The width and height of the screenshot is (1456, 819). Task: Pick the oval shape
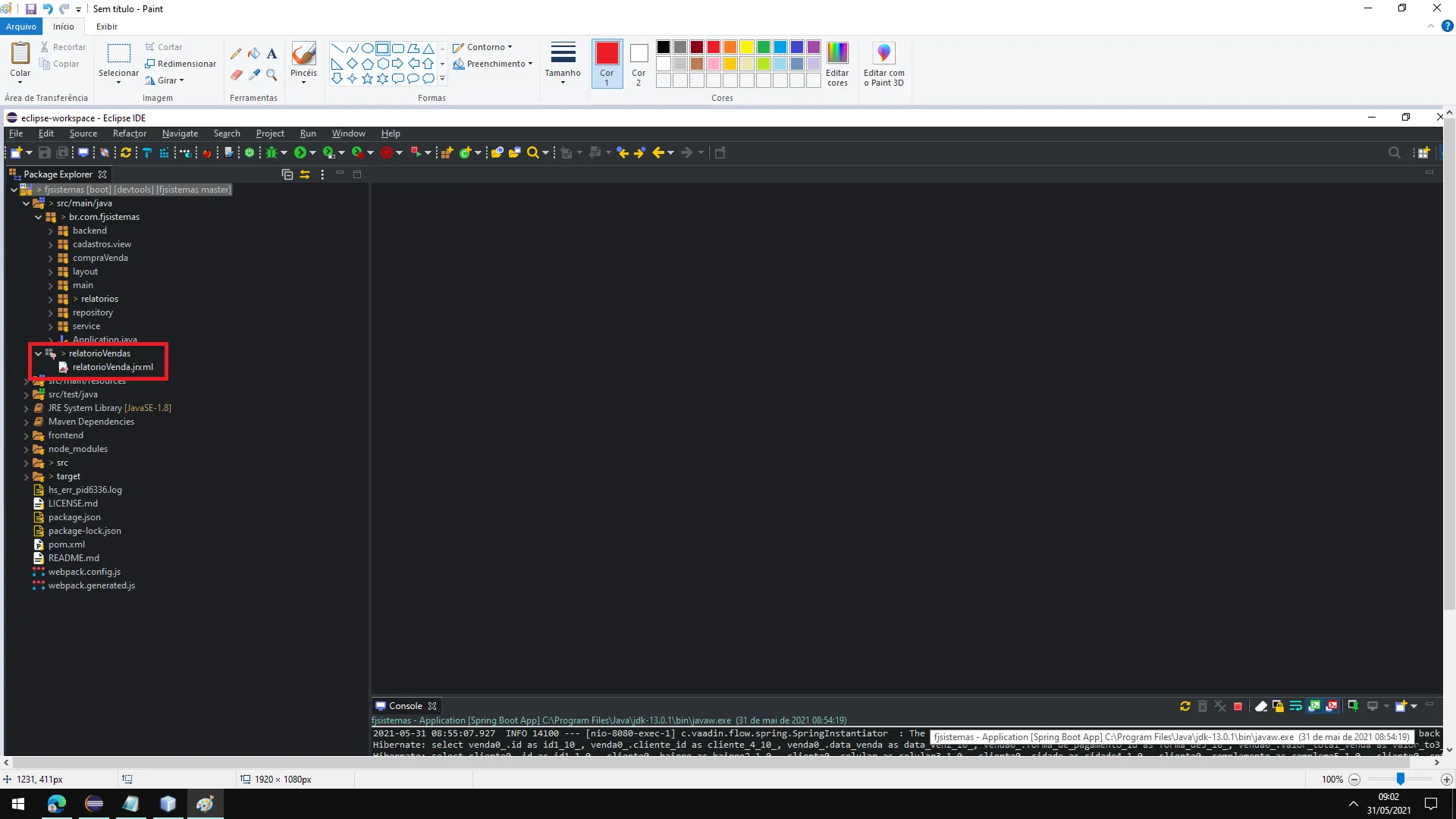[x=367, y=49]
